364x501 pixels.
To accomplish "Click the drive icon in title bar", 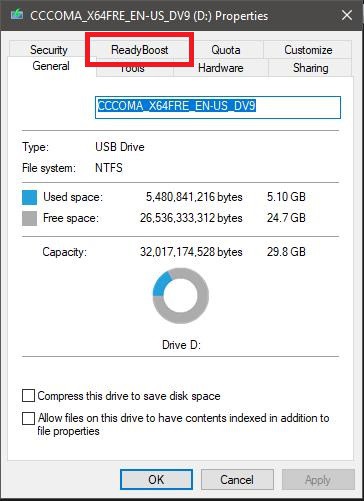I will (17, 15).
